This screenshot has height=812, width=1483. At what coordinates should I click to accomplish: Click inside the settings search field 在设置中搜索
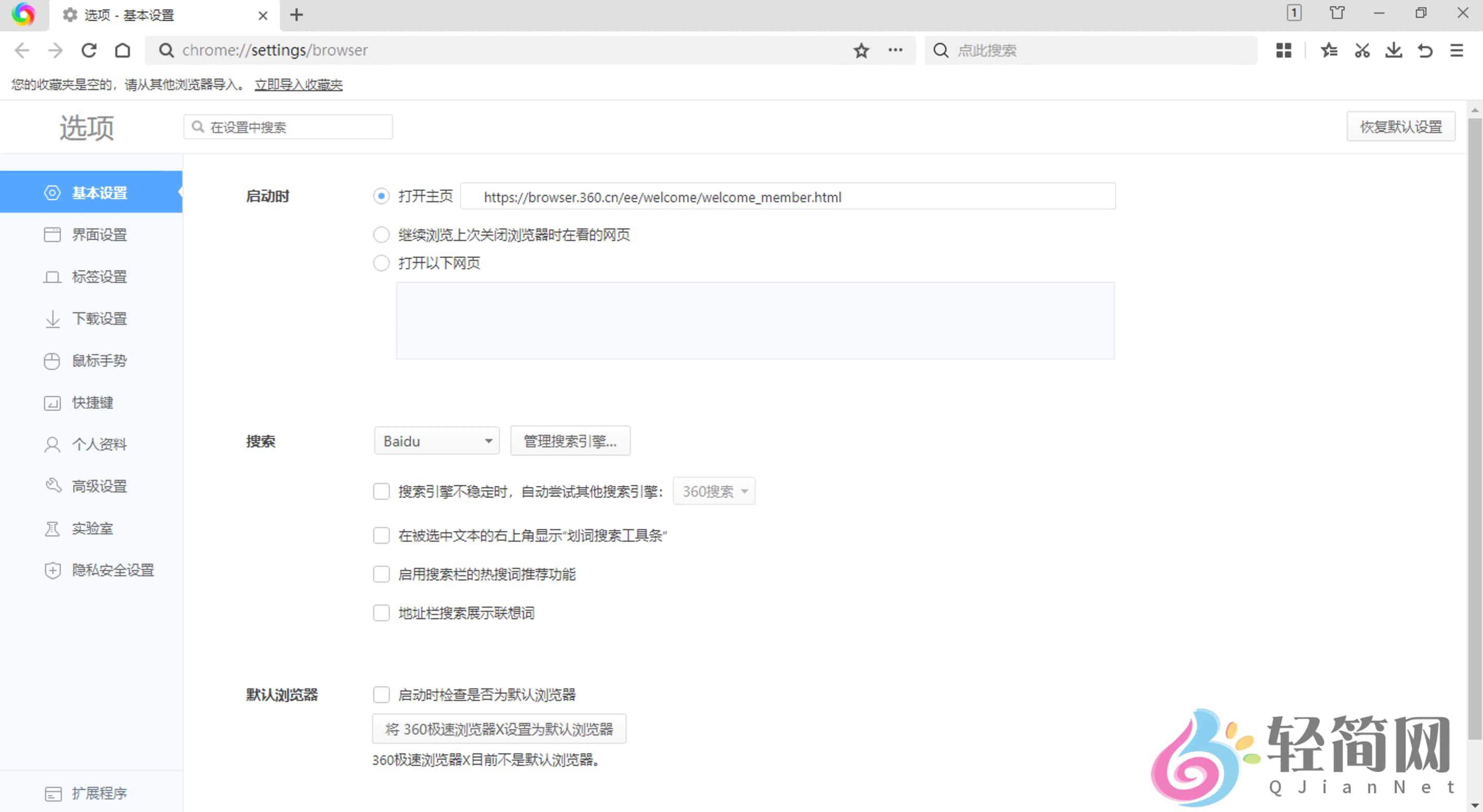[288, 127]
